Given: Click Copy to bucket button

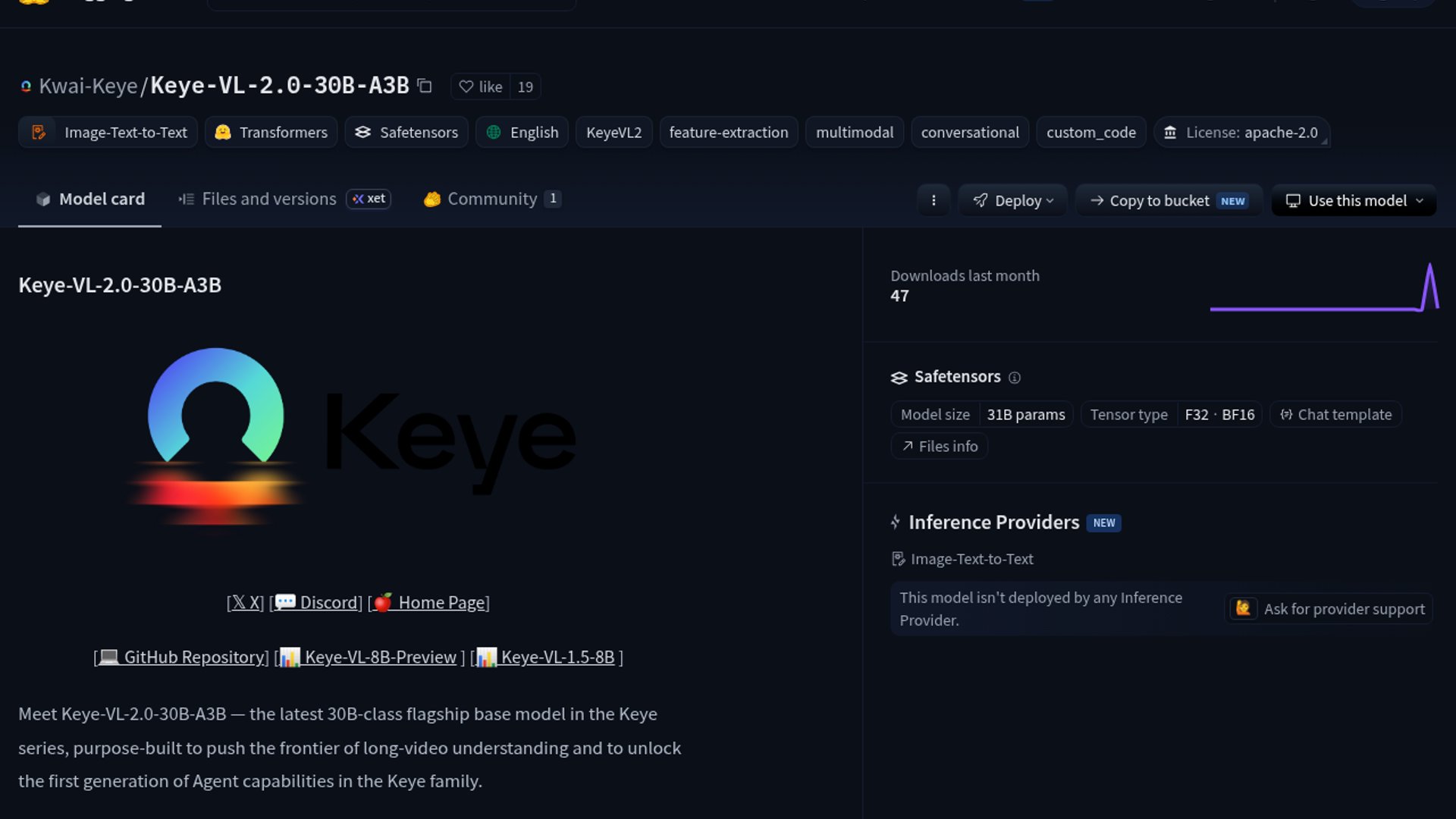Looking at the screenshot, I should point(1169,200).
